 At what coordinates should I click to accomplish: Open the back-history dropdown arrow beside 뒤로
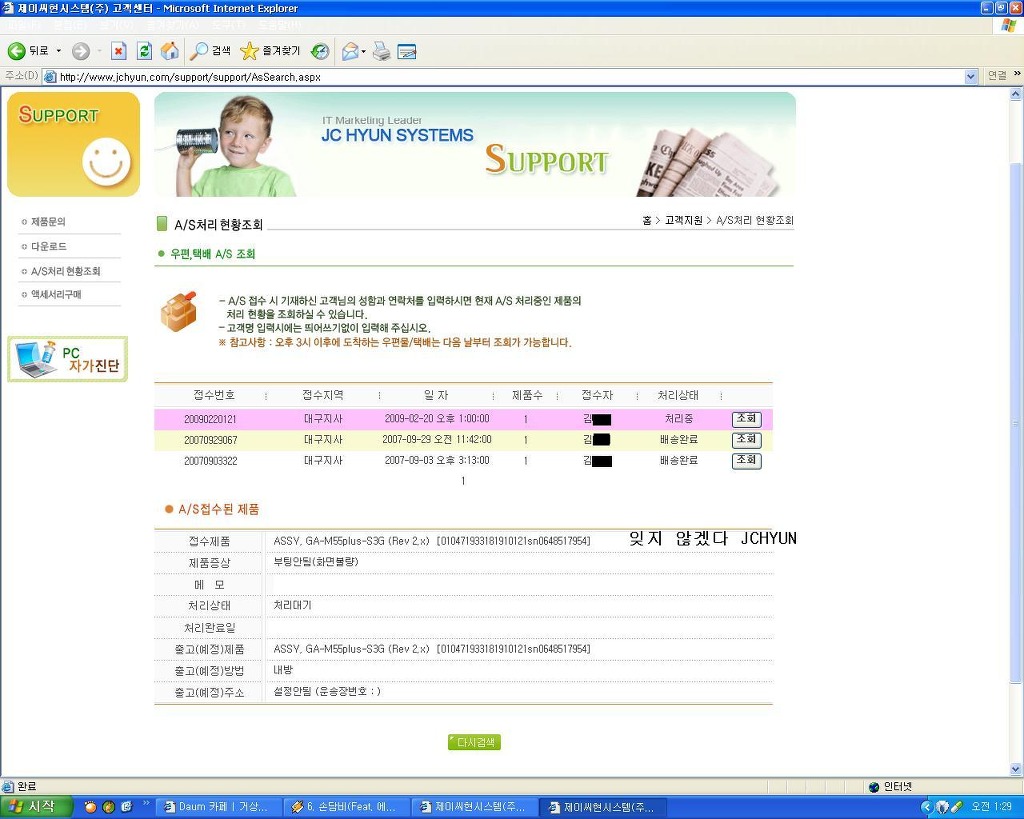point(59,51)
